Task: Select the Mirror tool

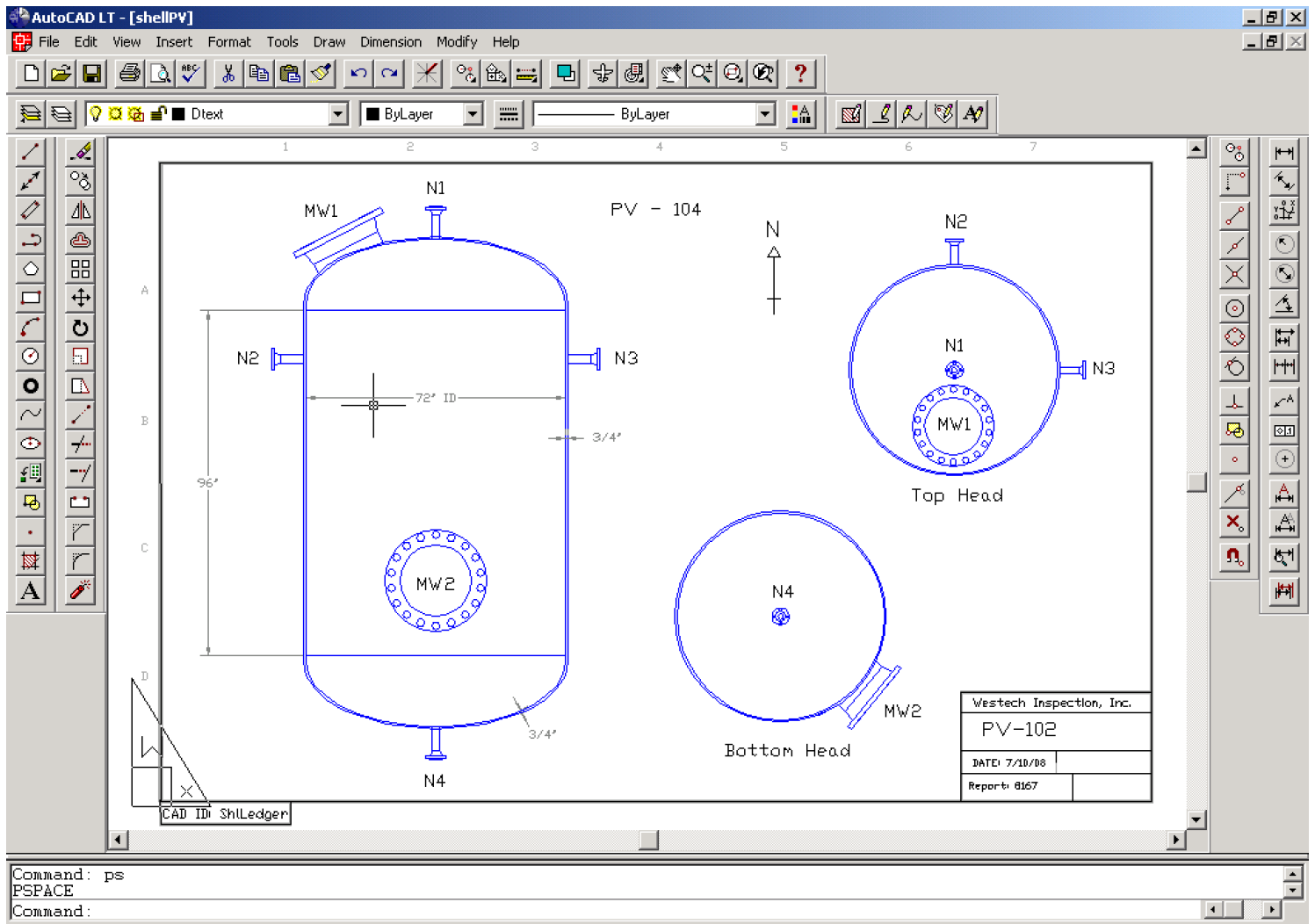Action: click(x=79, y=211)
